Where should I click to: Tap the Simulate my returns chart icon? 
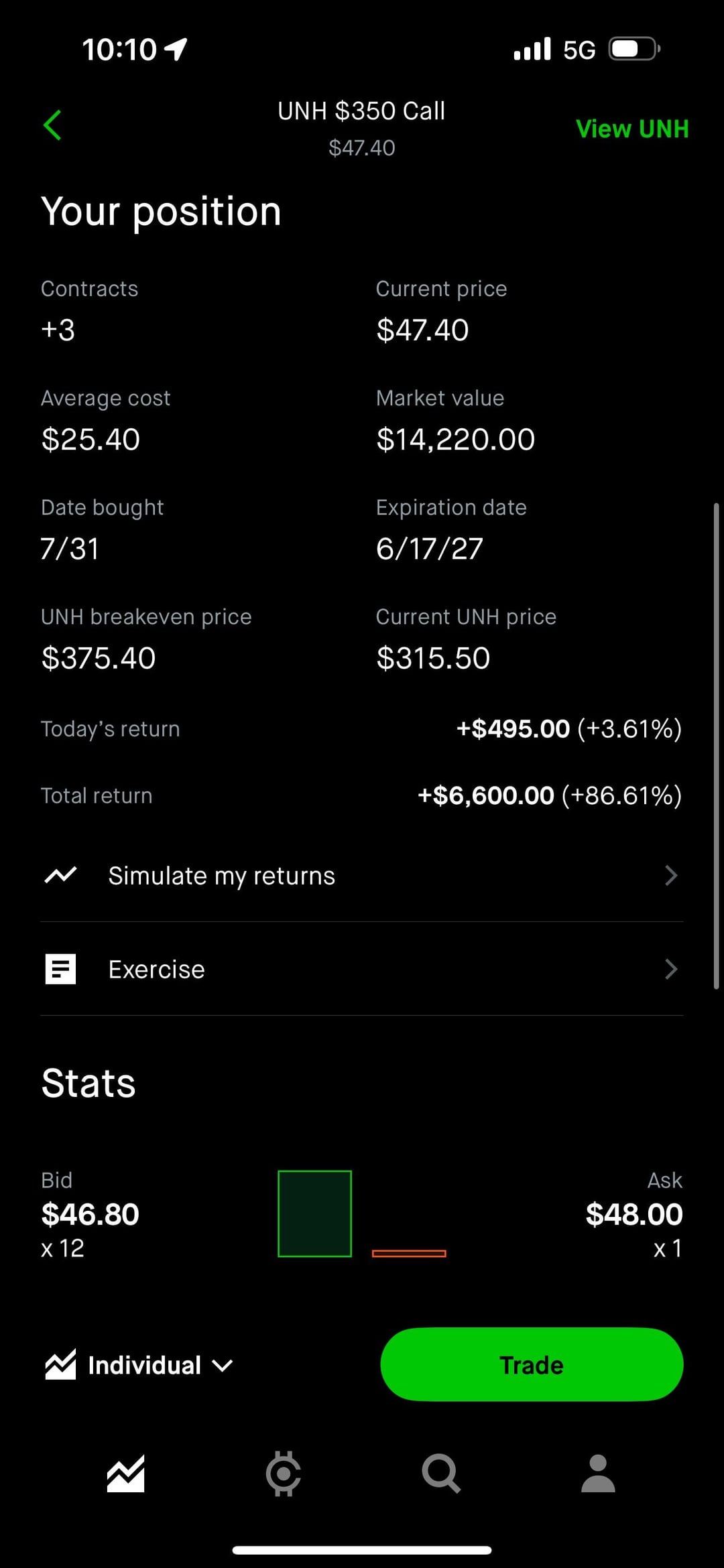tap(60, 875)
